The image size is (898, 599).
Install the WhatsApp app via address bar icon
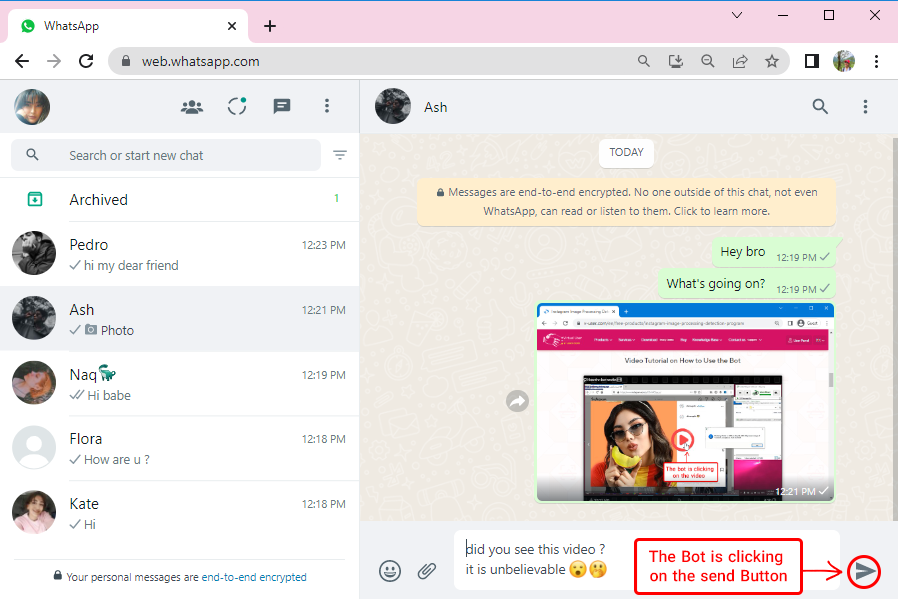point(676,61)
